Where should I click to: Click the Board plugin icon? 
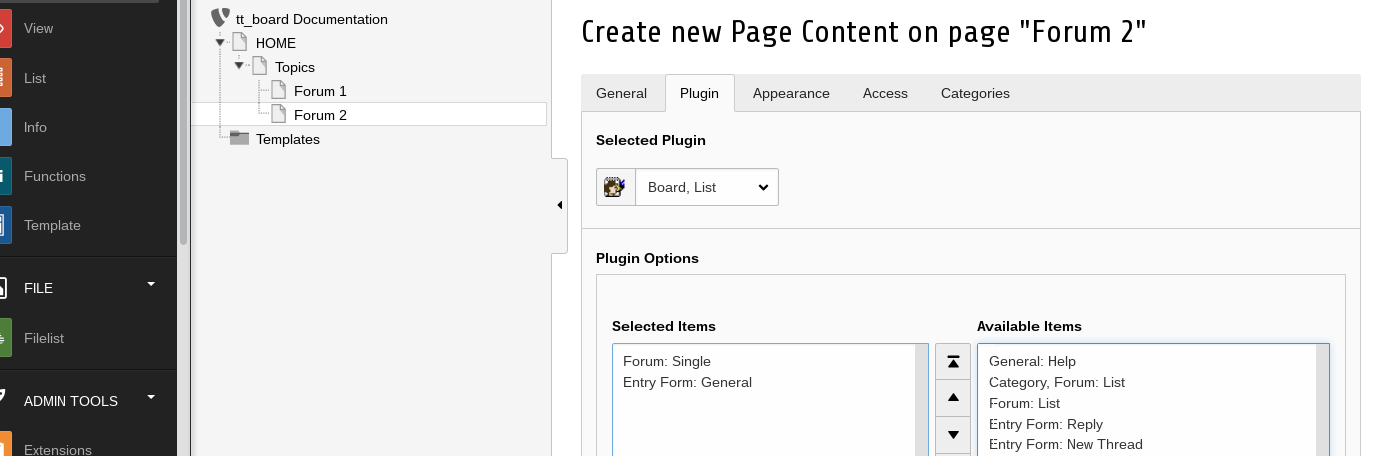(616, 187)
